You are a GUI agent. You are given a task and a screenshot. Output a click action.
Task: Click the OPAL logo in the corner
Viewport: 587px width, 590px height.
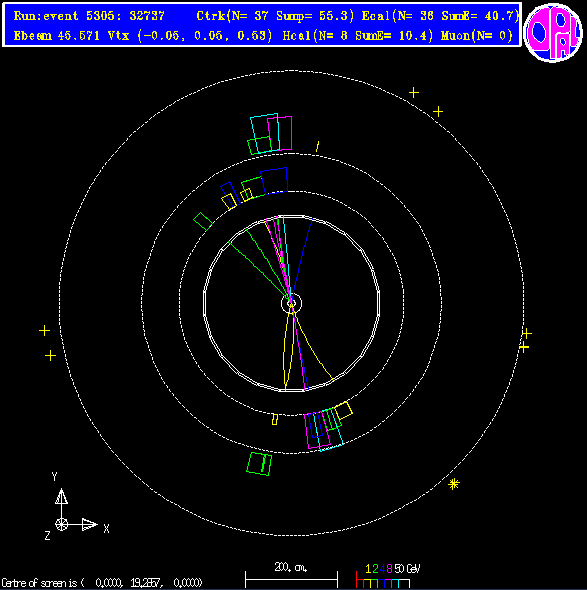553,33
